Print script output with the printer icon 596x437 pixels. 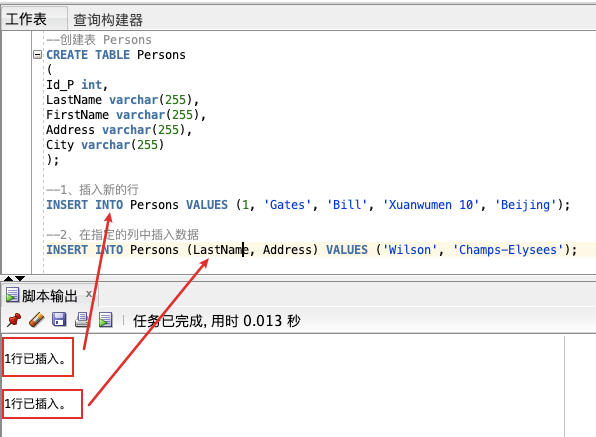pos(82,320)
